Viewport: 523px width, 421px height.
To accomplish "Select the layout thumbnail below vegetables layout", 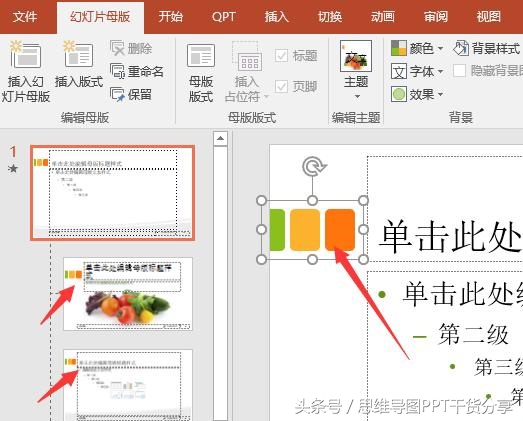I will (x=128, y=385).
